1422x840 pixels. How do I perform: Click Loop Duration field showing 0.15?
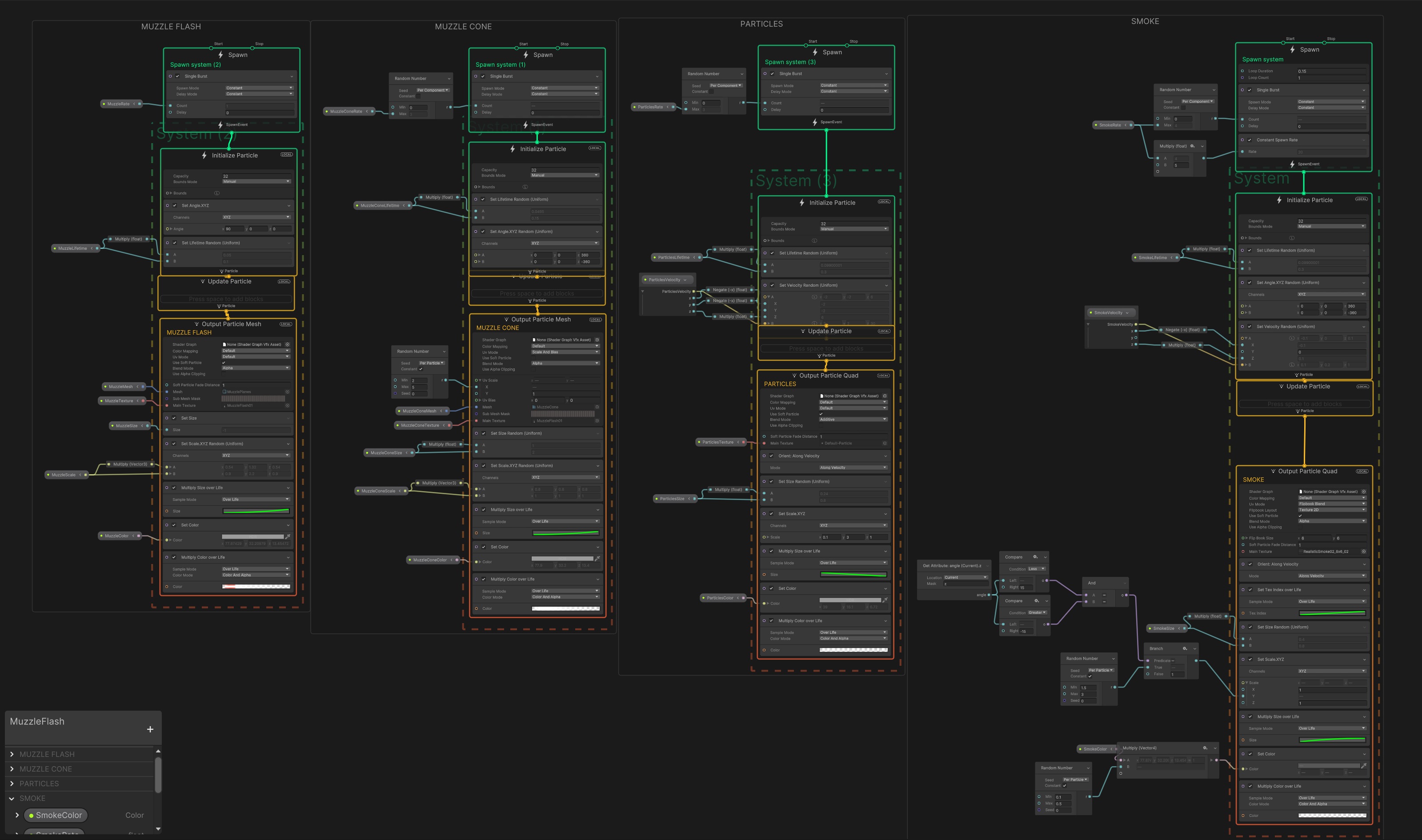pos(1331,71)
